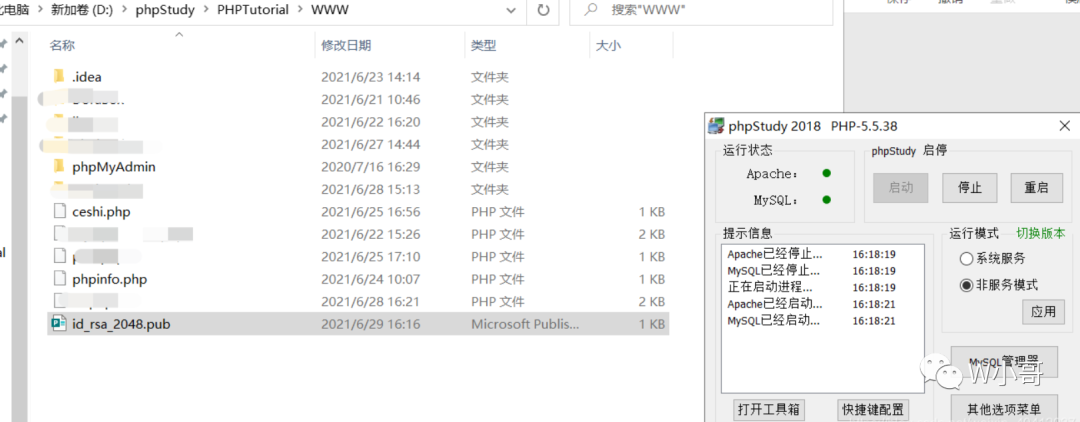Open 其他选项菜单 button
Image resolution: width=1080 pixels, height=422 pixels.
click(1004, 408)
